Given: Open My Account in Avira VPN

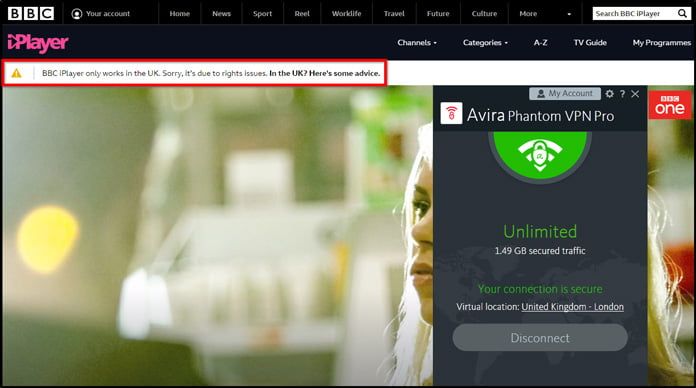Looking at the screenshot, I should (x=565, y=94).
